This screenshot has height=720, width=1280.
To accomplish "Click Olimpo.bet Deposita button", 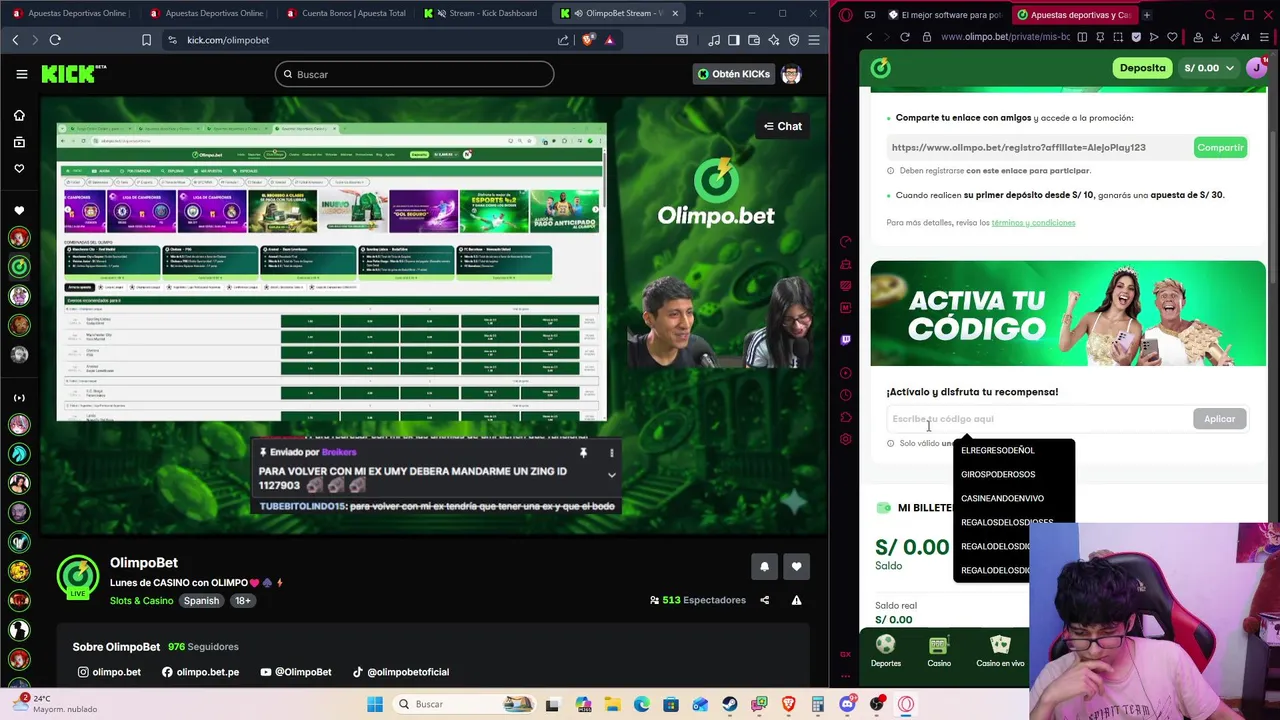I will pos(1142,68).
